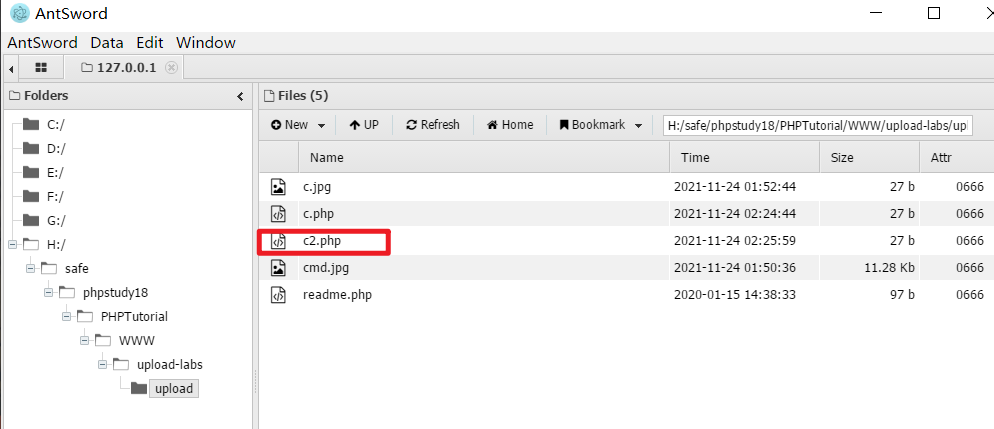The image size is (994, 429).
Task: Collapse the Folders panel with its chevron
Action: pyautogui.click(x=240, y=96)
